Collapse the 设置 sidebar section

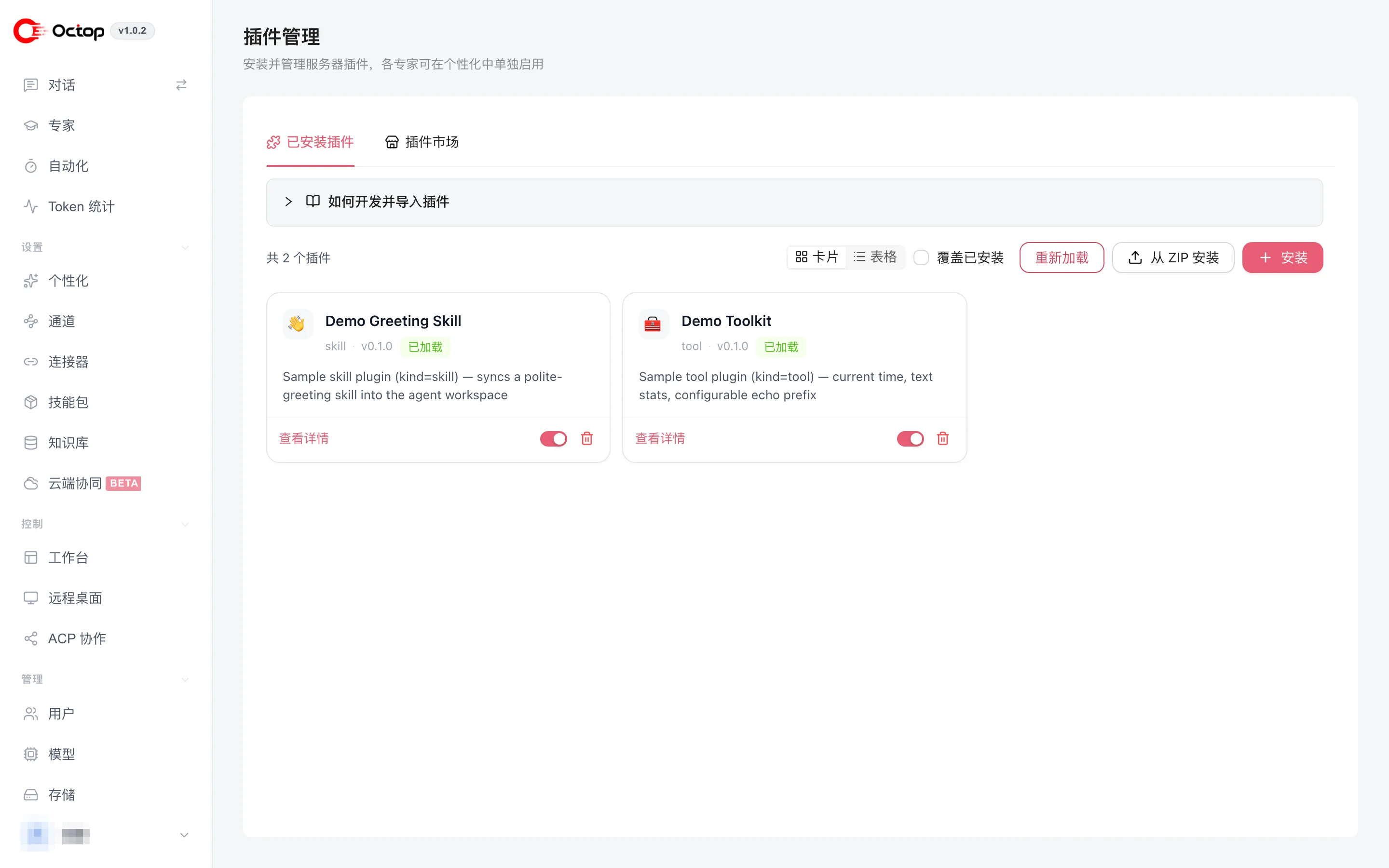(185, 247)
